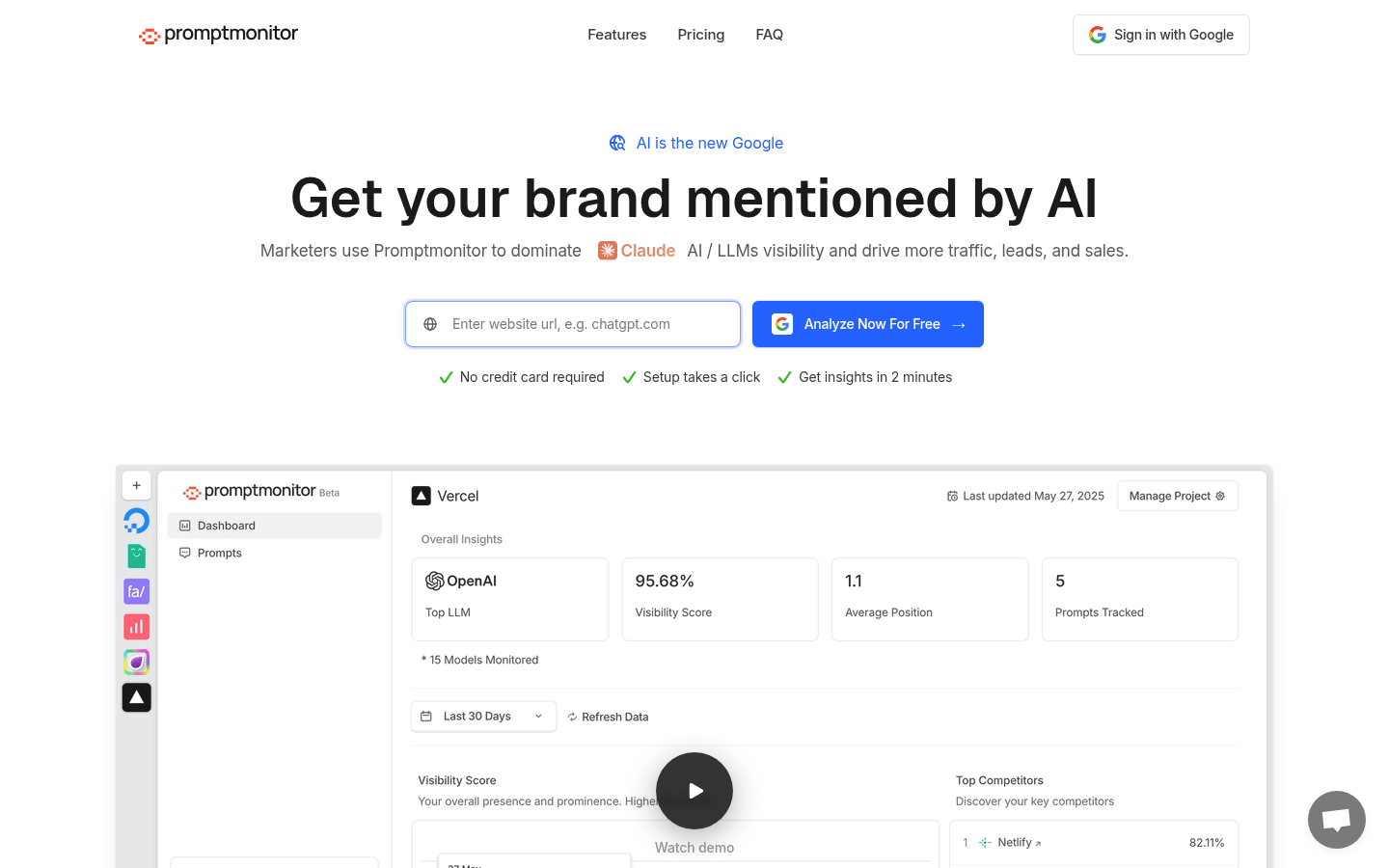Open Dashboard in the demo sidebar
The image size is (1389, 868).
tap(274, 526)
